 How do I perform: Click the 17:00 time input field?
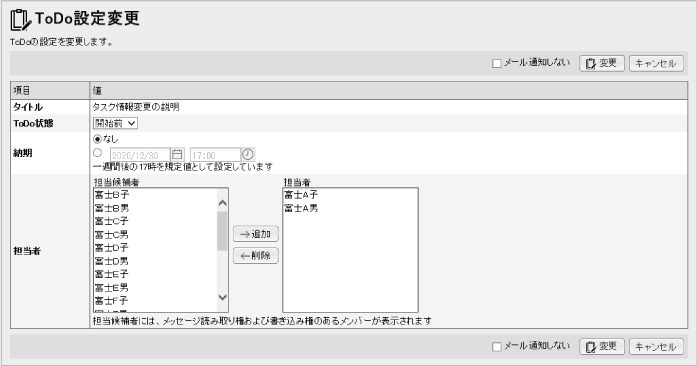tap(216, 155)
